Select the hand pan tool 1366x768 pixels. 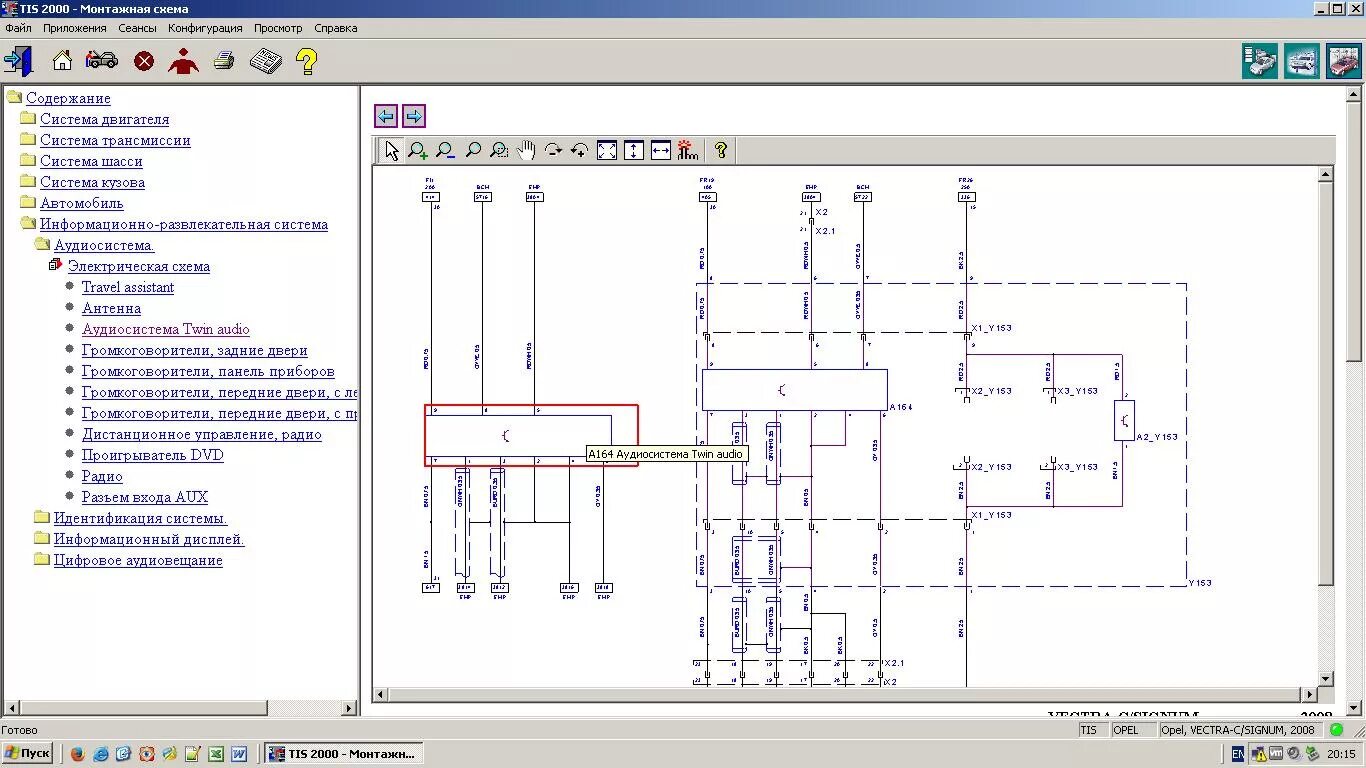point(526,150)
